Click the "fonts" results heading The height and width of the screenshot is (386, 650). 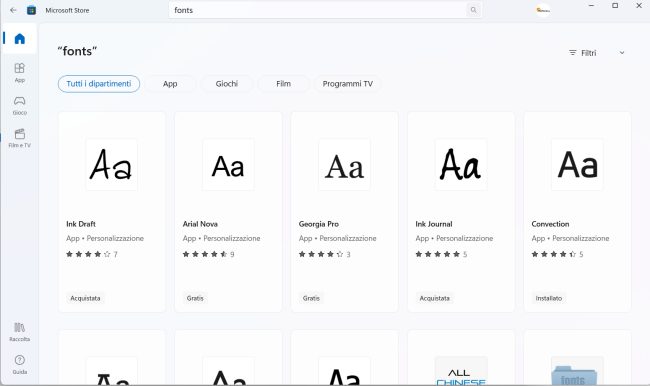click(77, 51)
